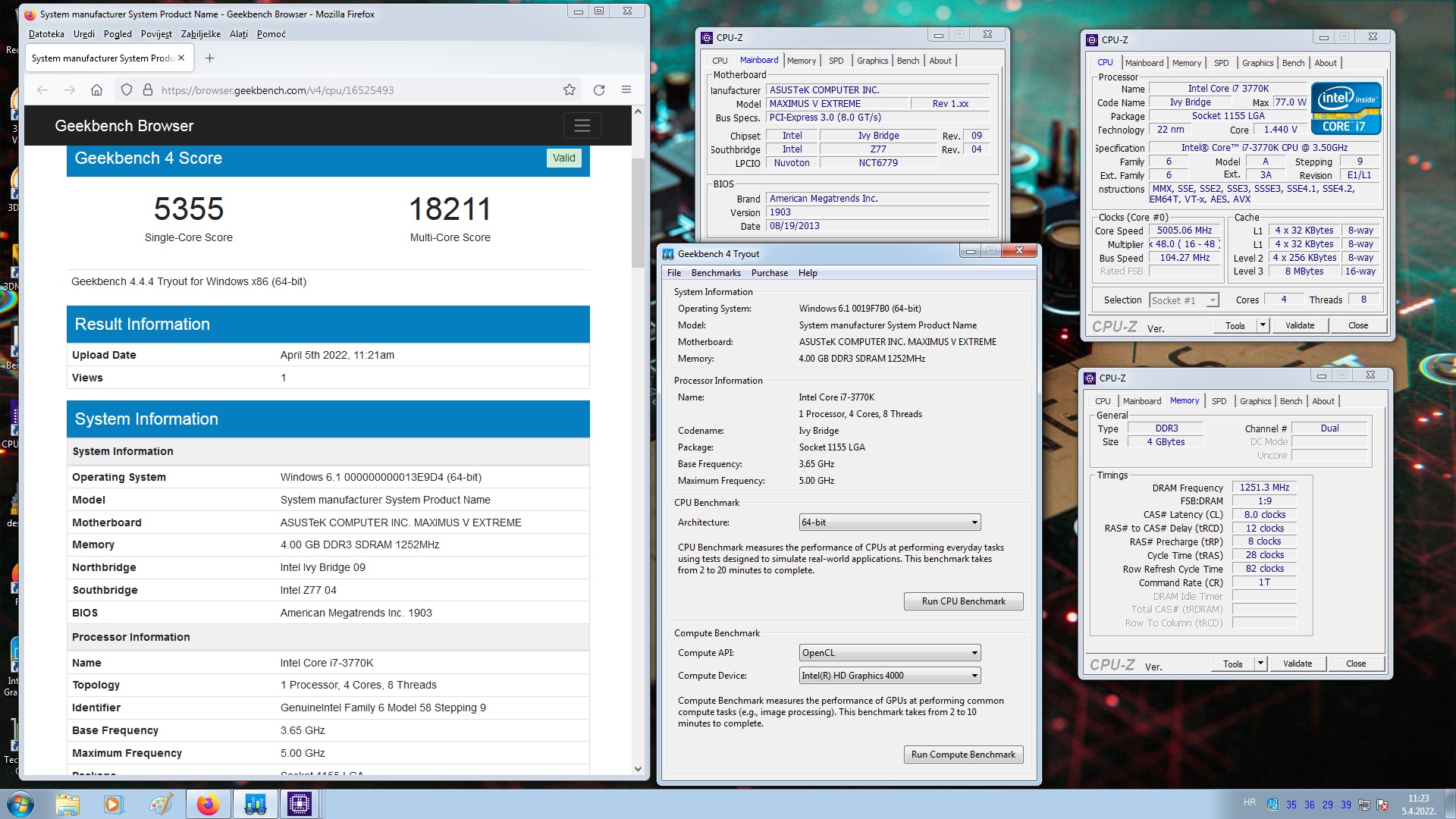1456x819 pixels.
Task: Open the Zabilješke menu
Action: point(201,34)
